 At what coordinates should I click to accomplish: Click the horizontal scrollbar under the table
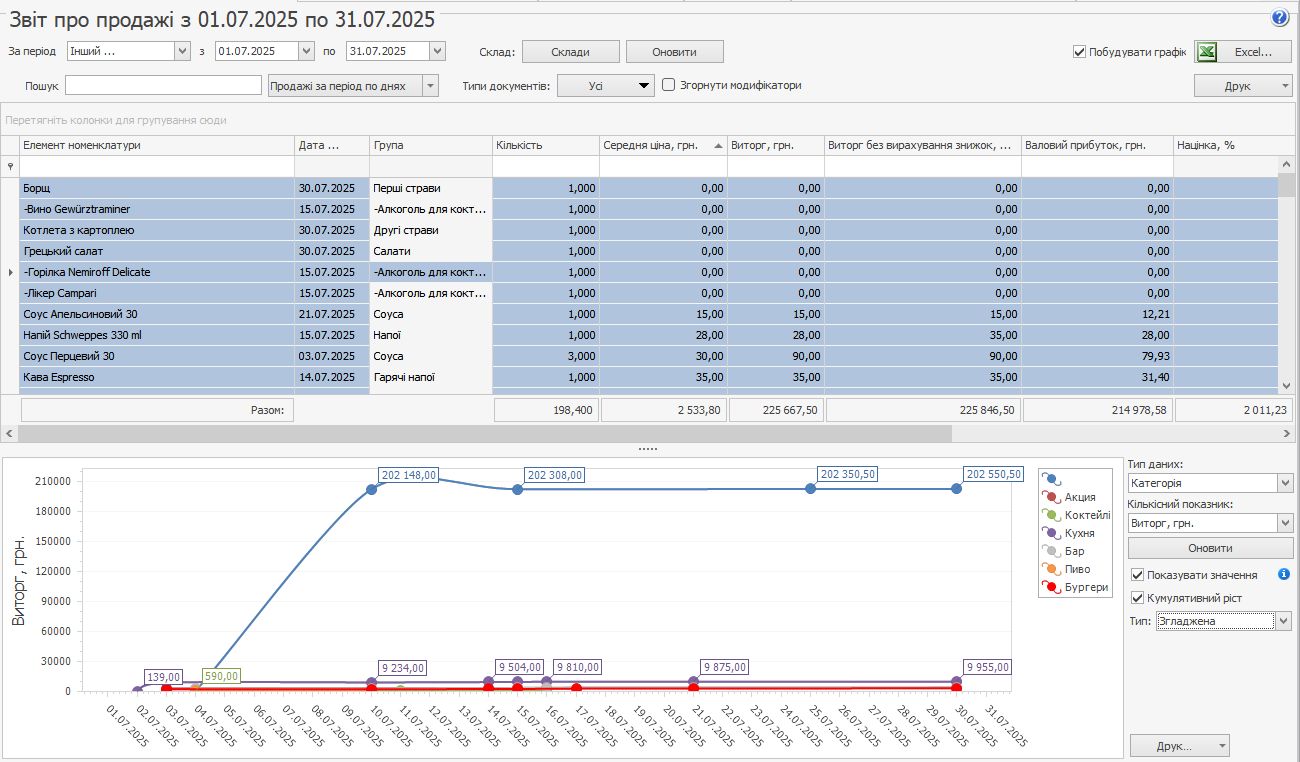[485, 434]
